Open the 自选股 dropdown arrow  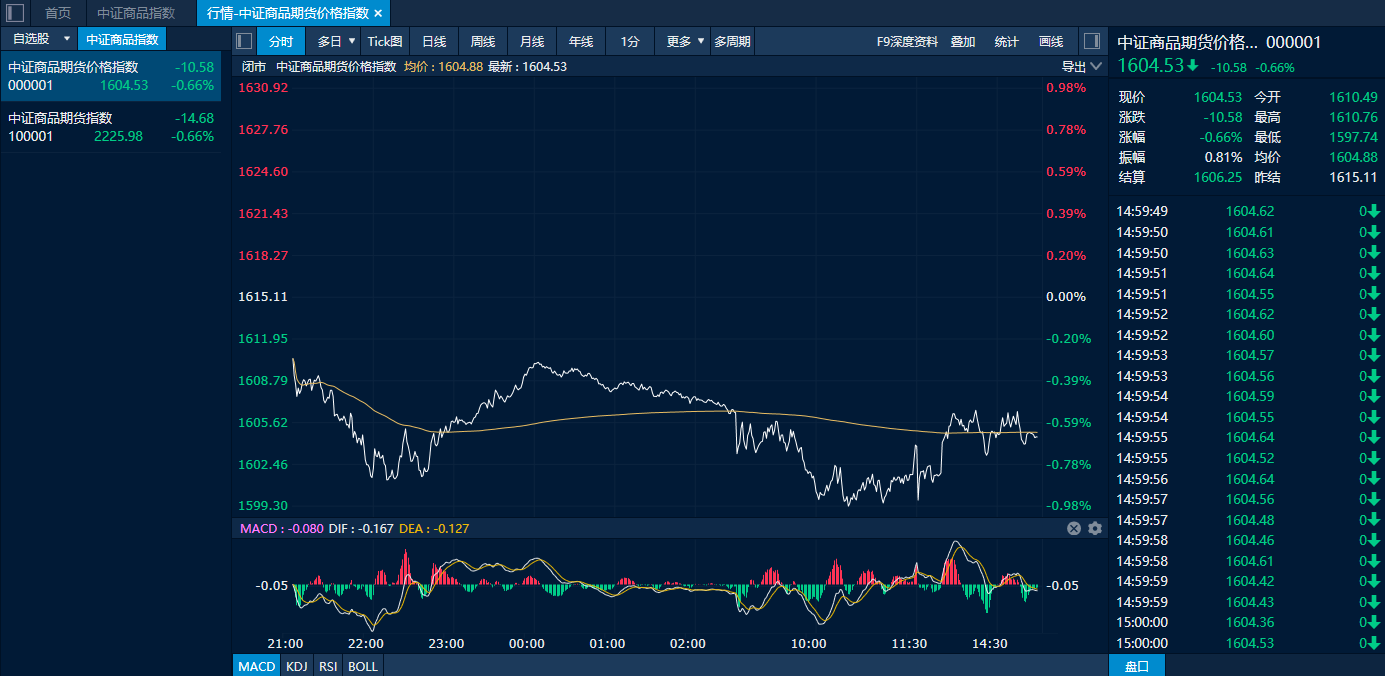click(x=67, y=39)
